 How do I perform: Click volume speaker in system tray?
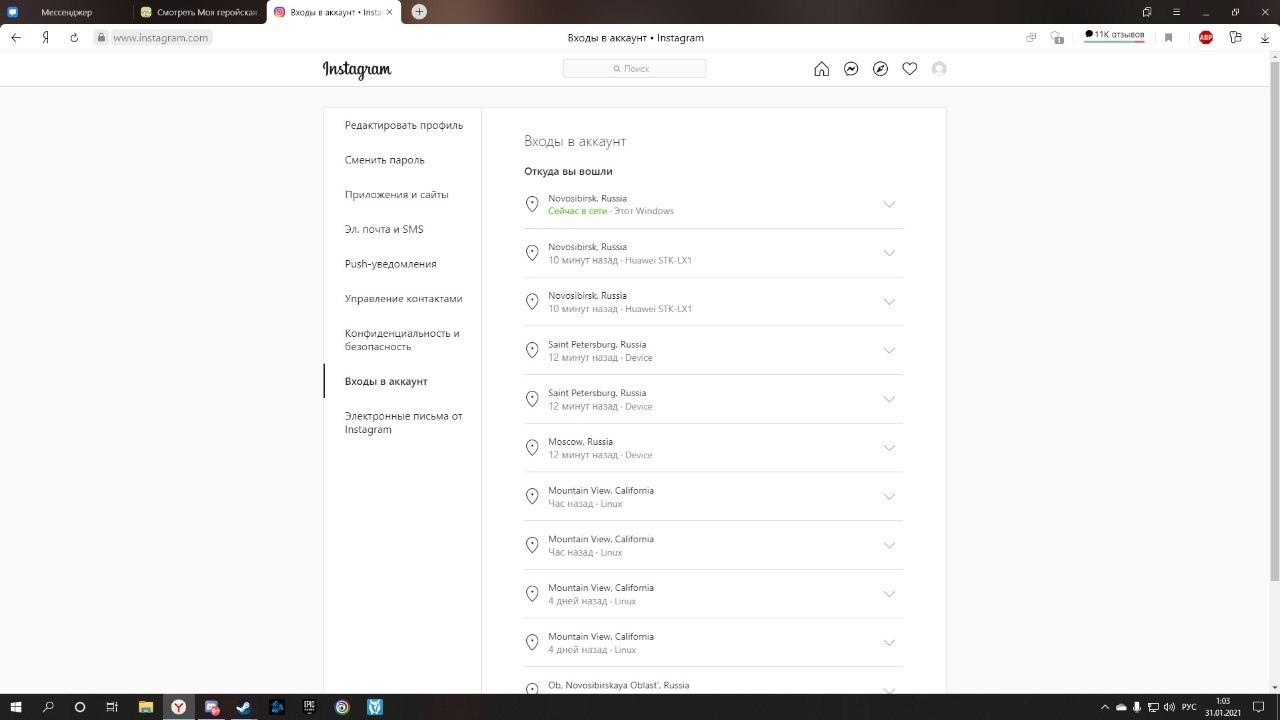coord(1169,707)
